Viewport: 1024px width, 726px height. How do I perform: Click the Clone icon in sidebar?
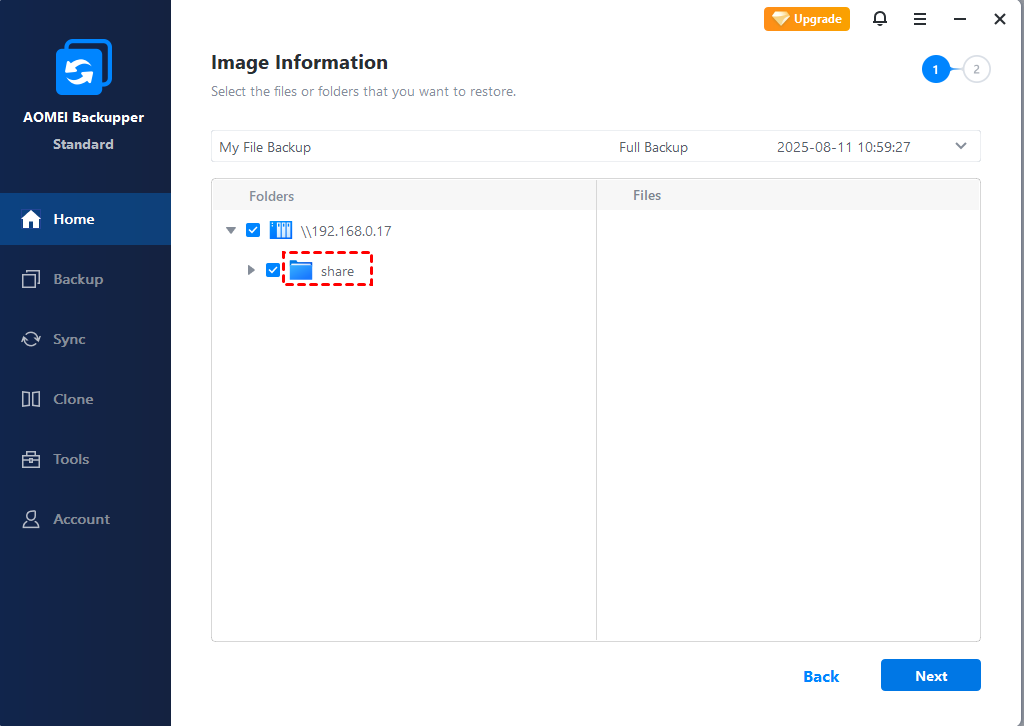coord(31,399)
